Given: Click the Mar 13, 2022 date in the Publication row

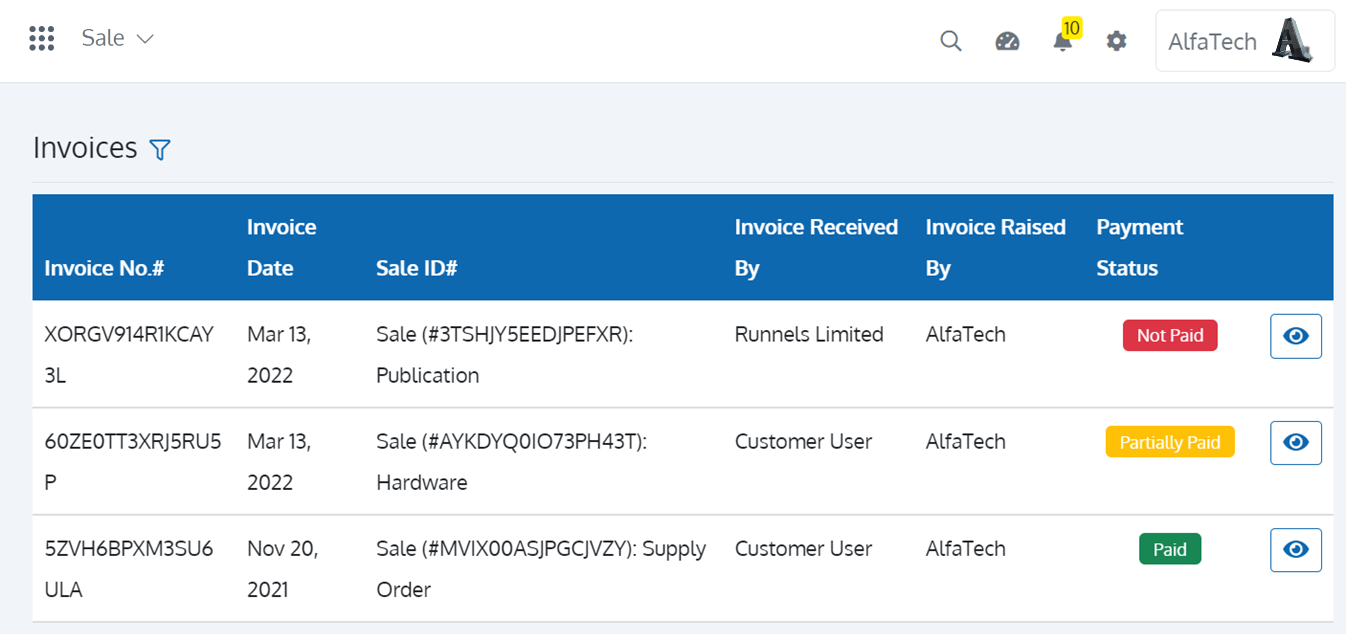Looking at the screenshot, I should 279,355.
